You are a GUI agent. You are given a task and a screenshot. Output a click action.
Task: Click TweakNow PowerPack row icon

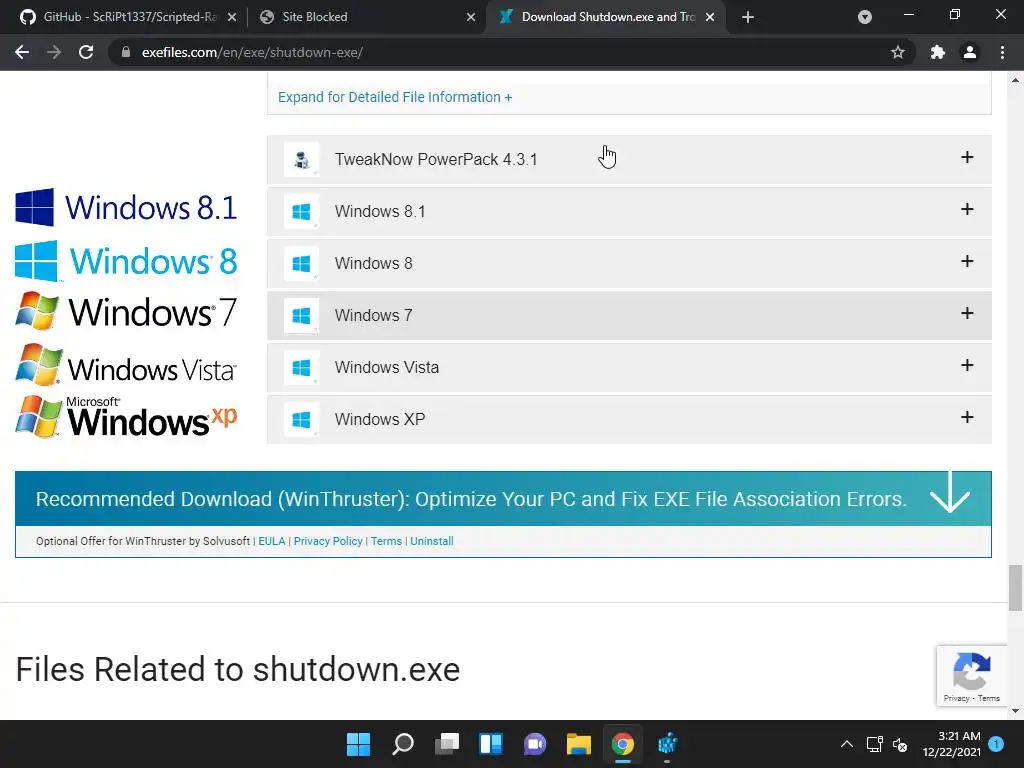click(301, 159)
